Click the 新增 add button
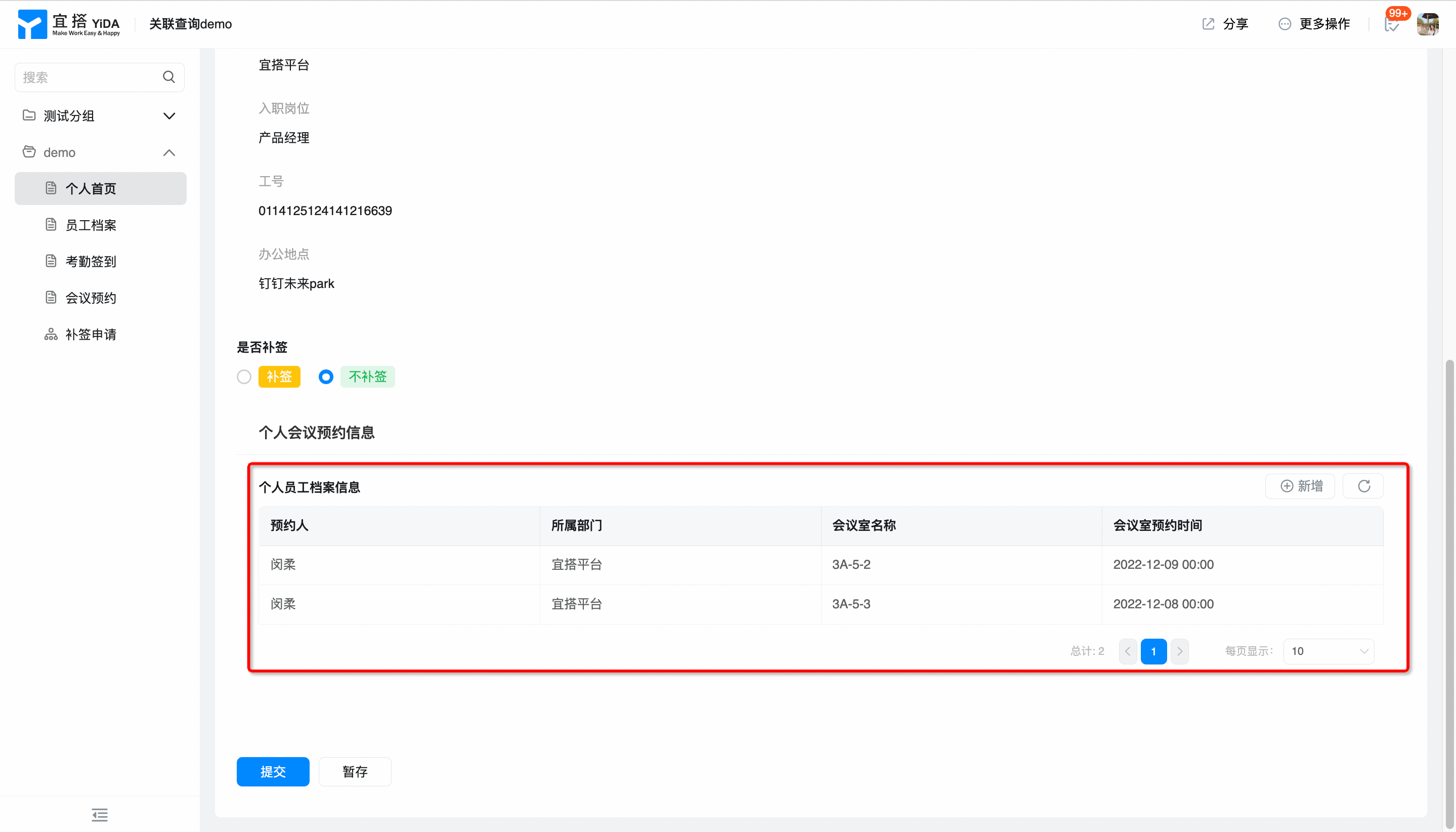This screenshot has height=832, width=1456. coord(1300,486)
